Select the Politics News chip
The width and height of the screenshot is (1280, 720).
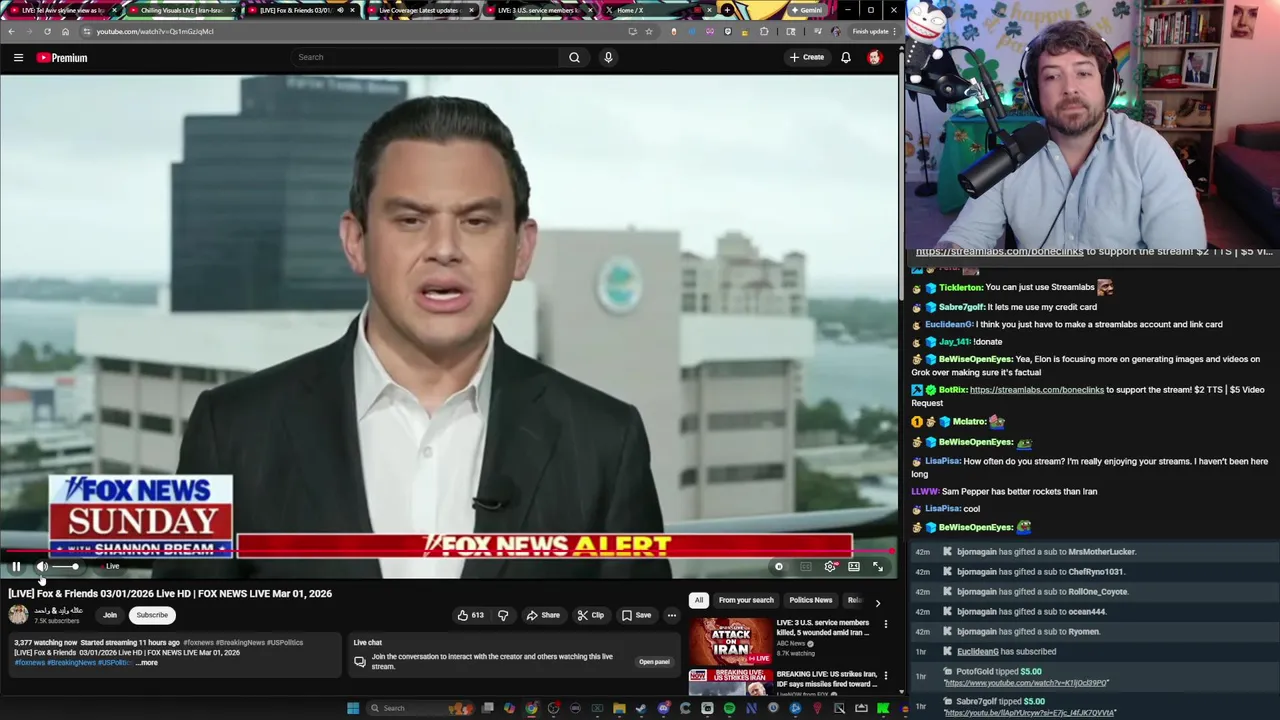point(811,600)
